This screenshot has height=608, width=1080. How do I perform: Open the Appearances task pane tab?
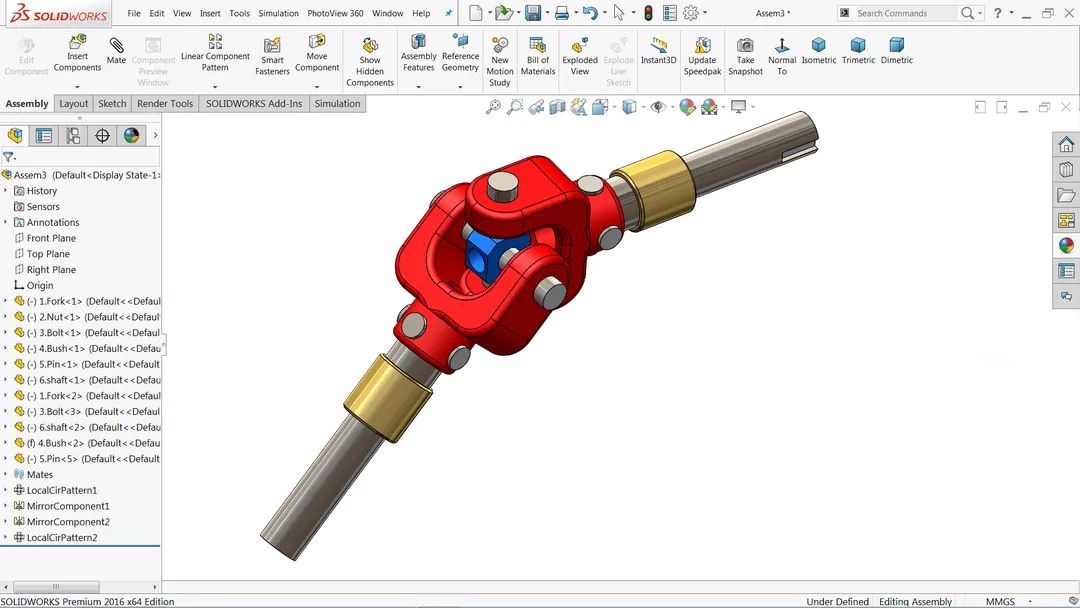(1066, 246)
